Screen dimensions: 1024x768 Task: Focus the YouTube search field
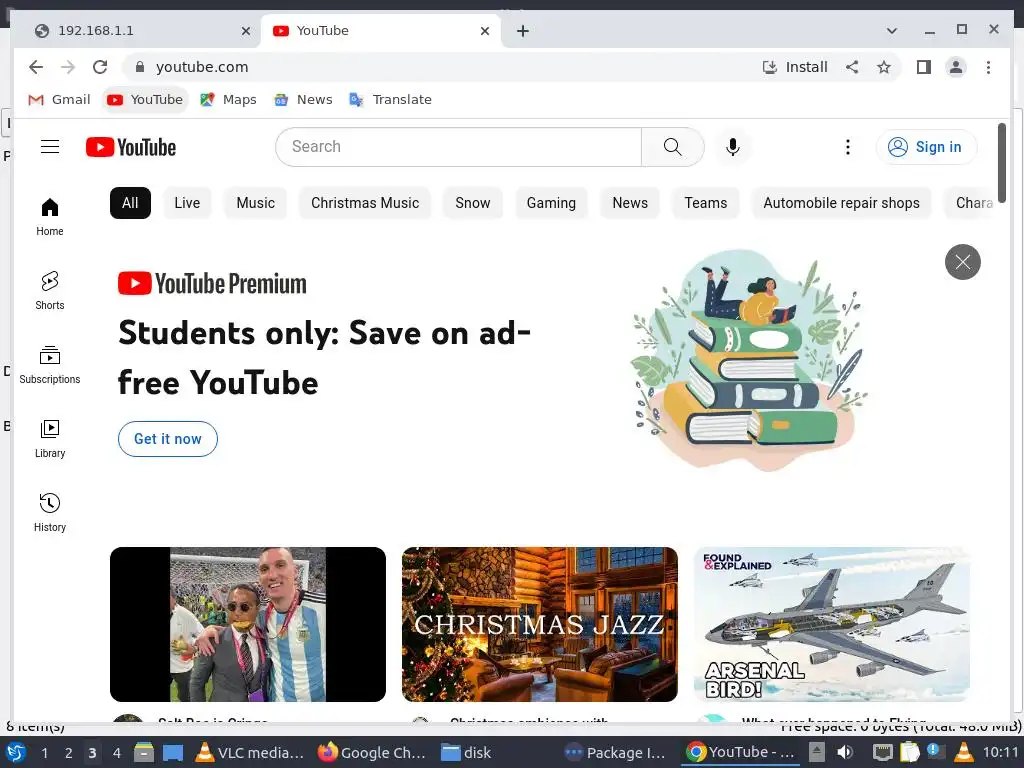458,147
